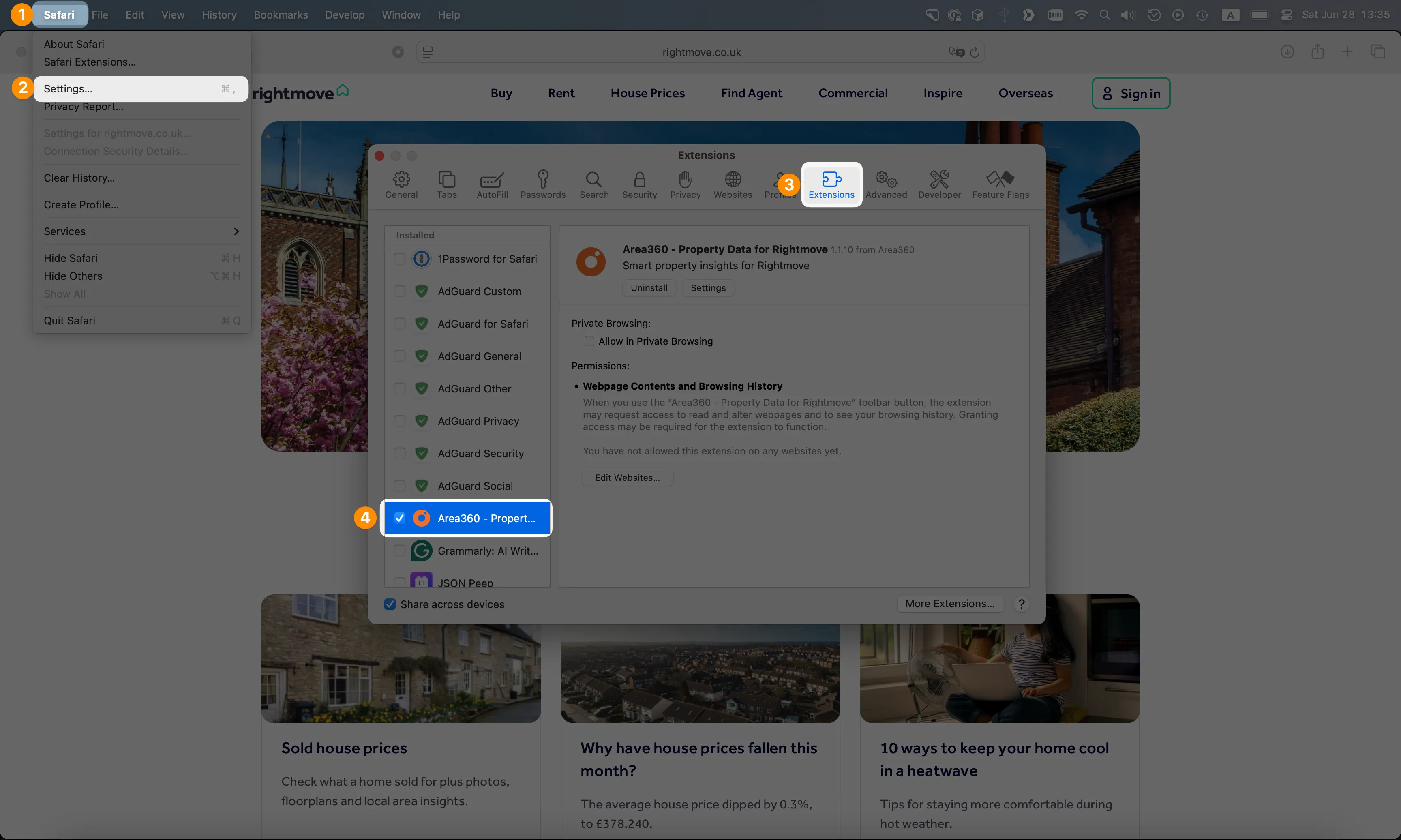Reload the page with reload icon
1401x840 pixels.
pyautogui.click(x=975, y=52)
